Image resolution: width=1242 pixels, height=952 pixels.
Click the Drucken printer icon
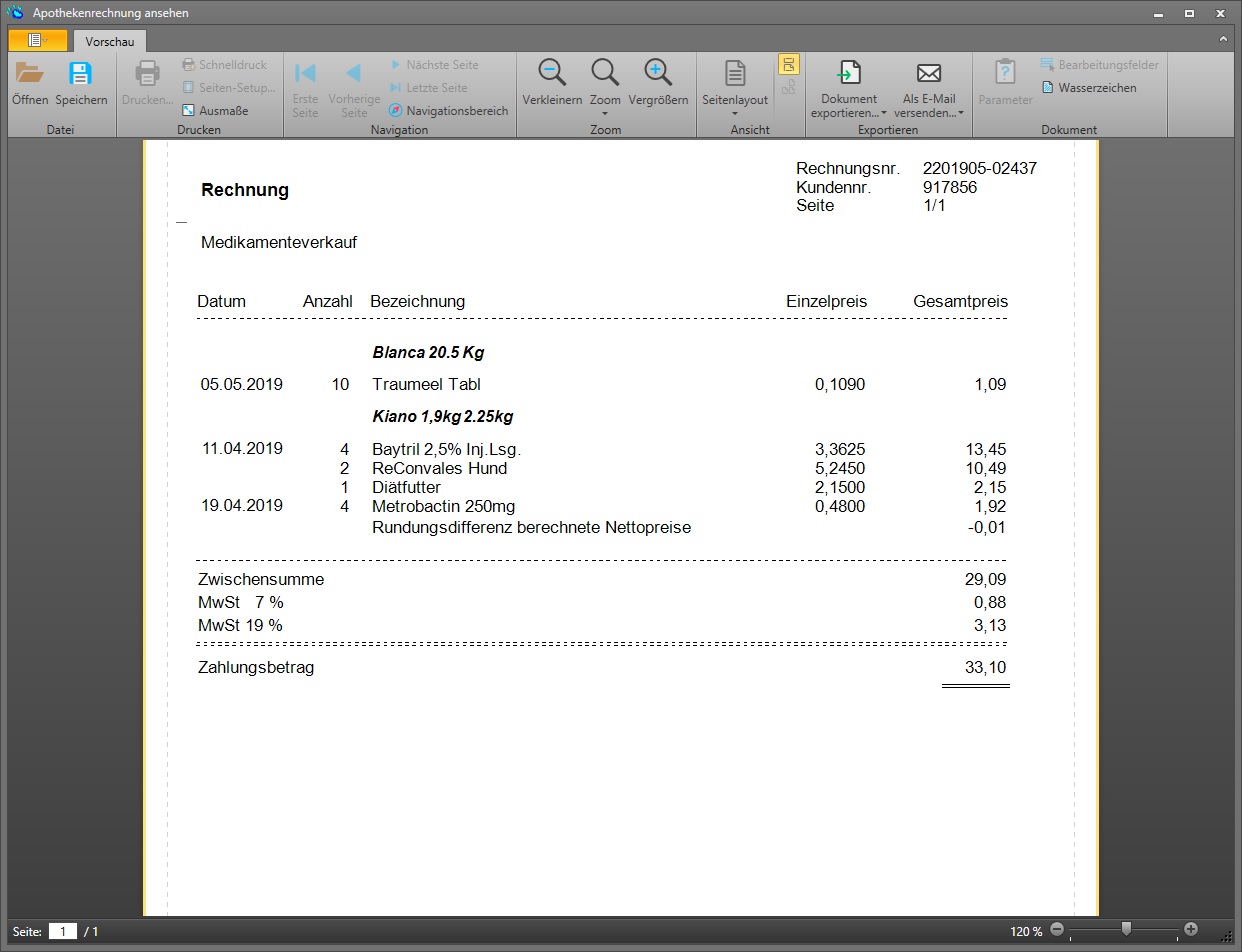(148, 83)
